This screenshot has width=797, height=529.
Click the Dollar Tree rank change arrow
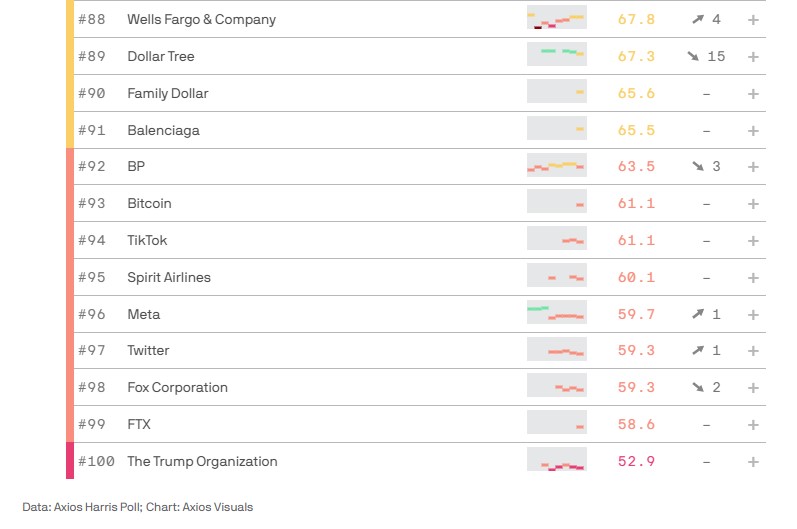click(x=693, y=57)
